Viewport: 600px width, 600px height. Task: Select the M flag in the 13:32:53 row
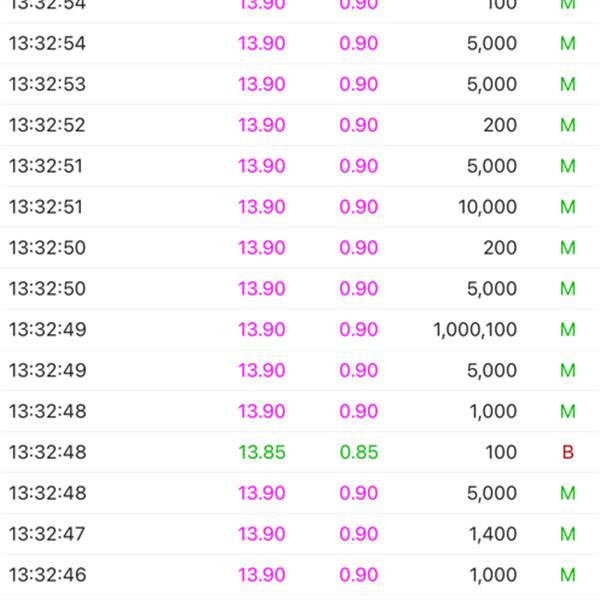[x=568, y=84]
